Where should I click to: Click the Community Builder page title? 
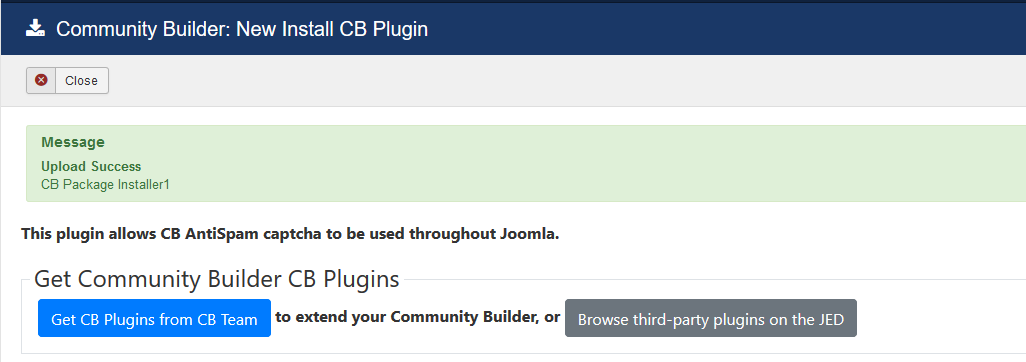[x=242, y=29]
